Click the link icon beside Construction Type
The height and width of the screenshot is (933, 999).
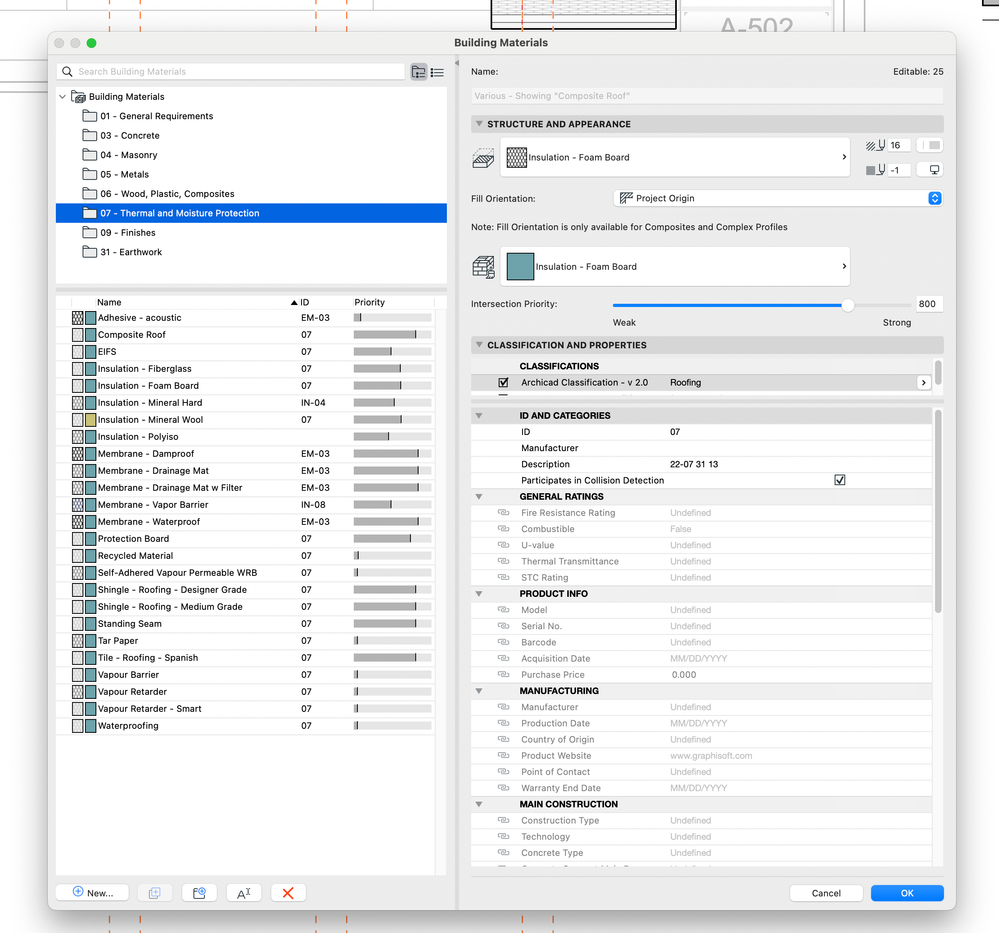(x=503, y=820)
